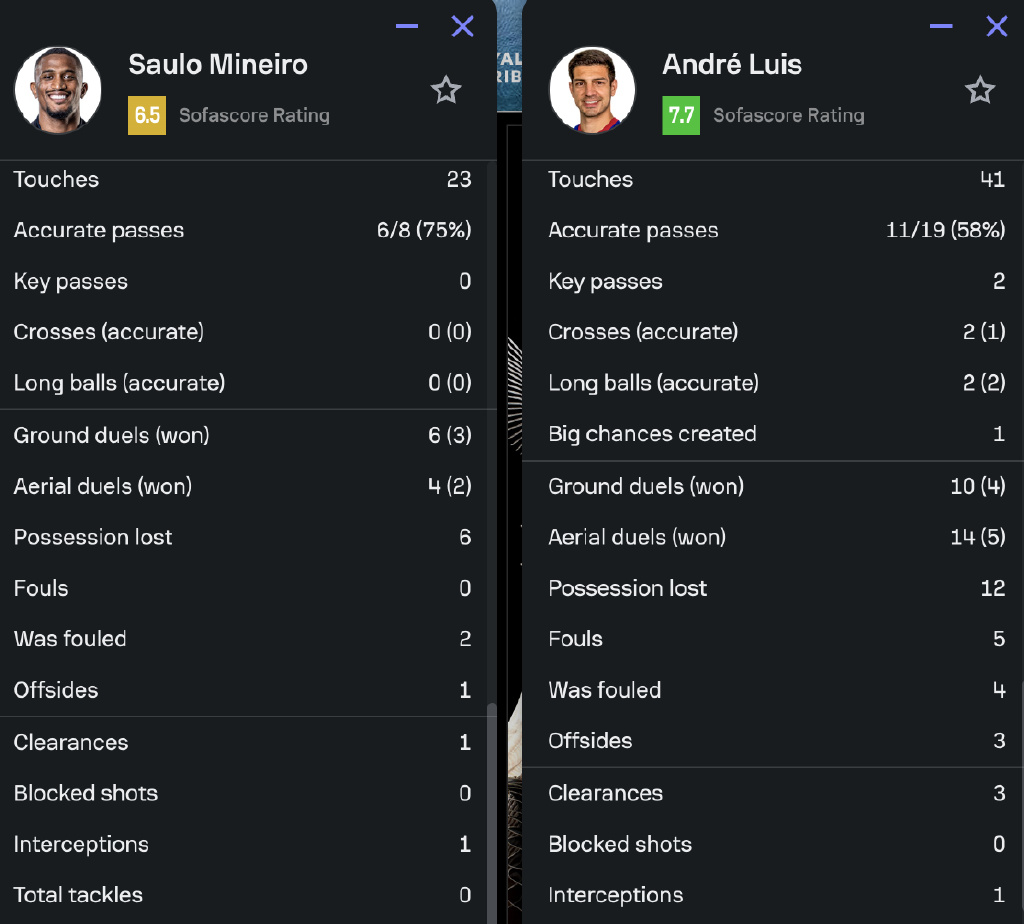Favorite André Luis with star icon

[980, 90]
